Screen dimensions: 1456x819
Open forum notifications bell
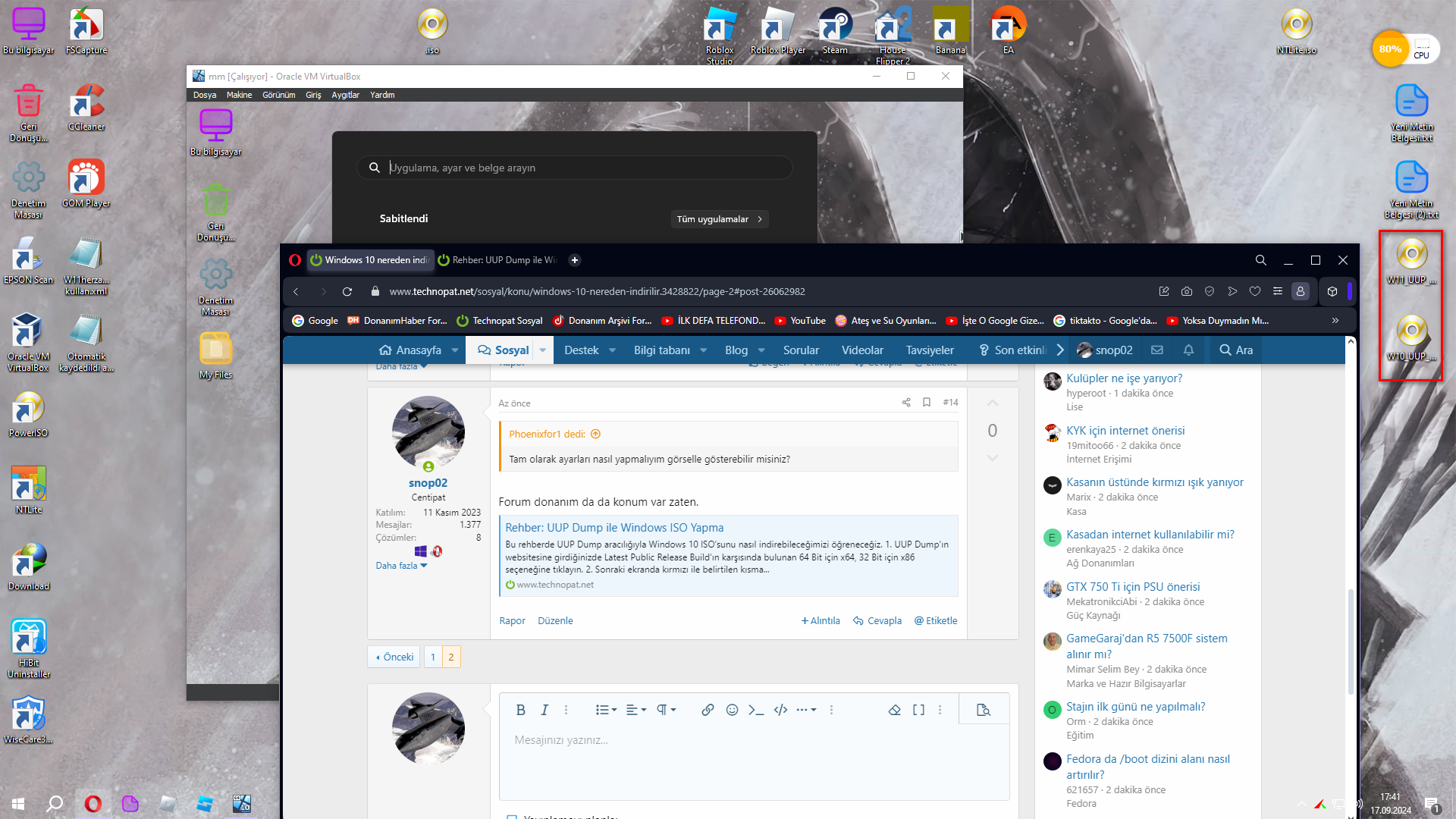[1188, 350]
